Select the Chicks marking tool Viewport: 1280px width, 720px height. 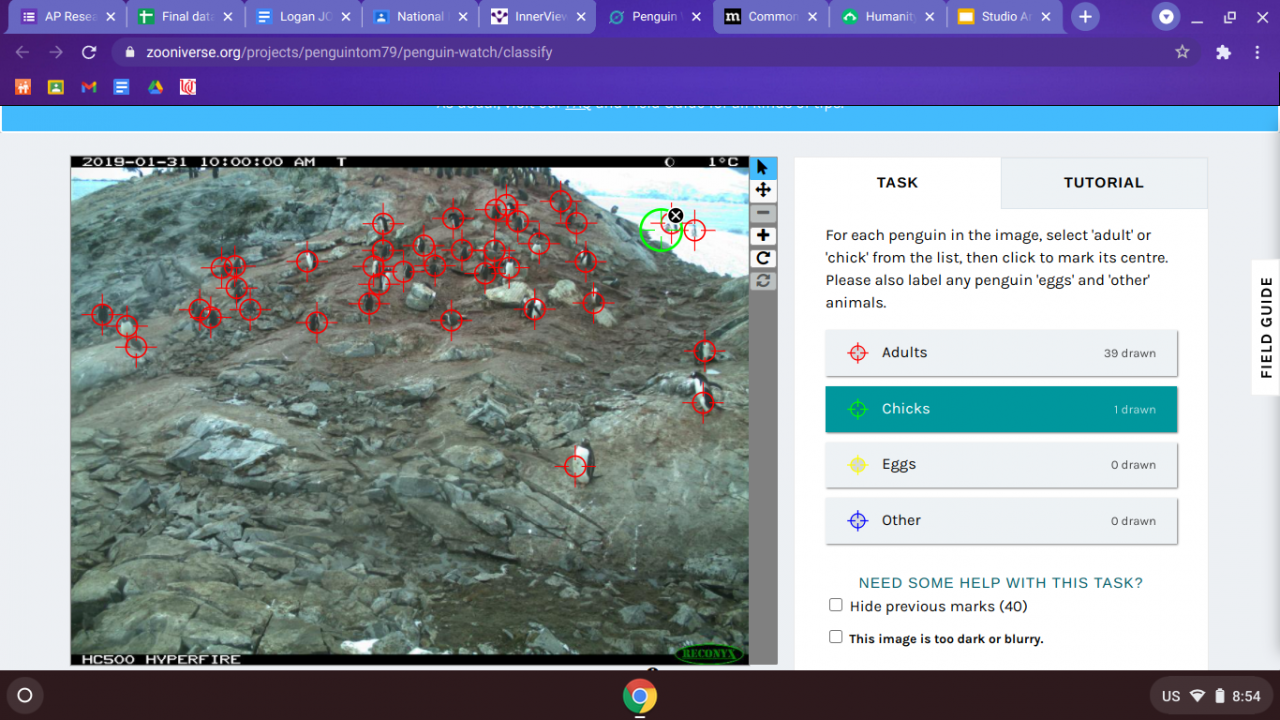(1001, 409)
